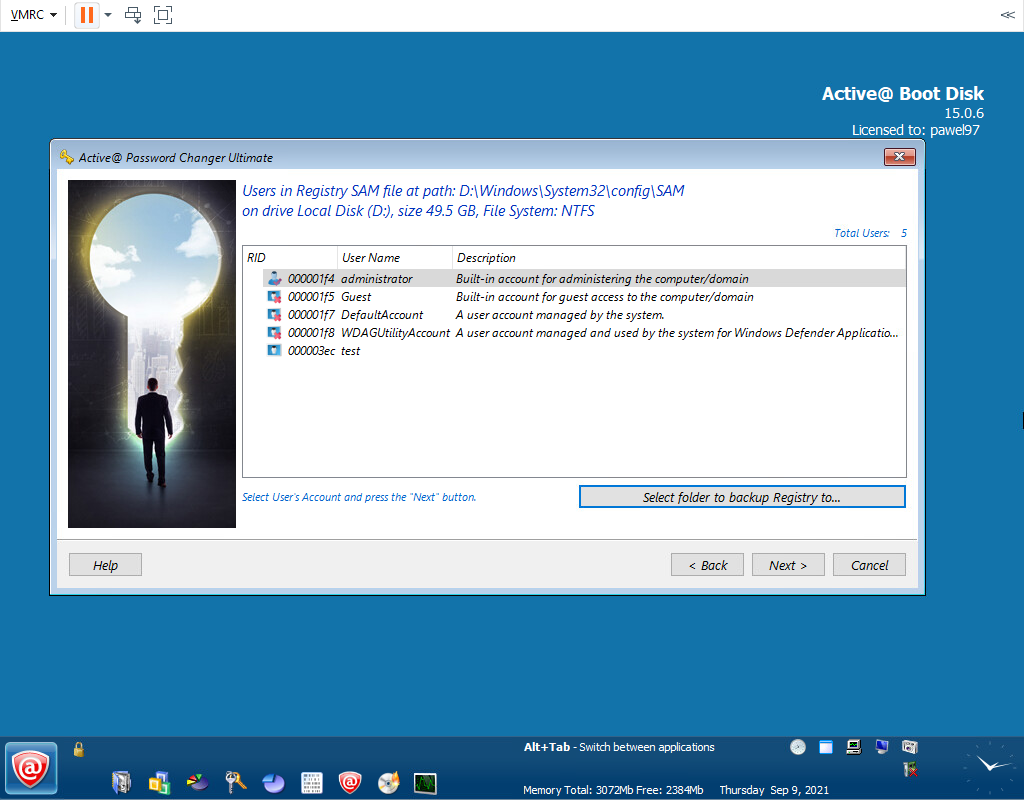This screenshot has height=800, width=1024.
Task: Select the WDAGUtilityAccount user row
Action: [584, 333]
